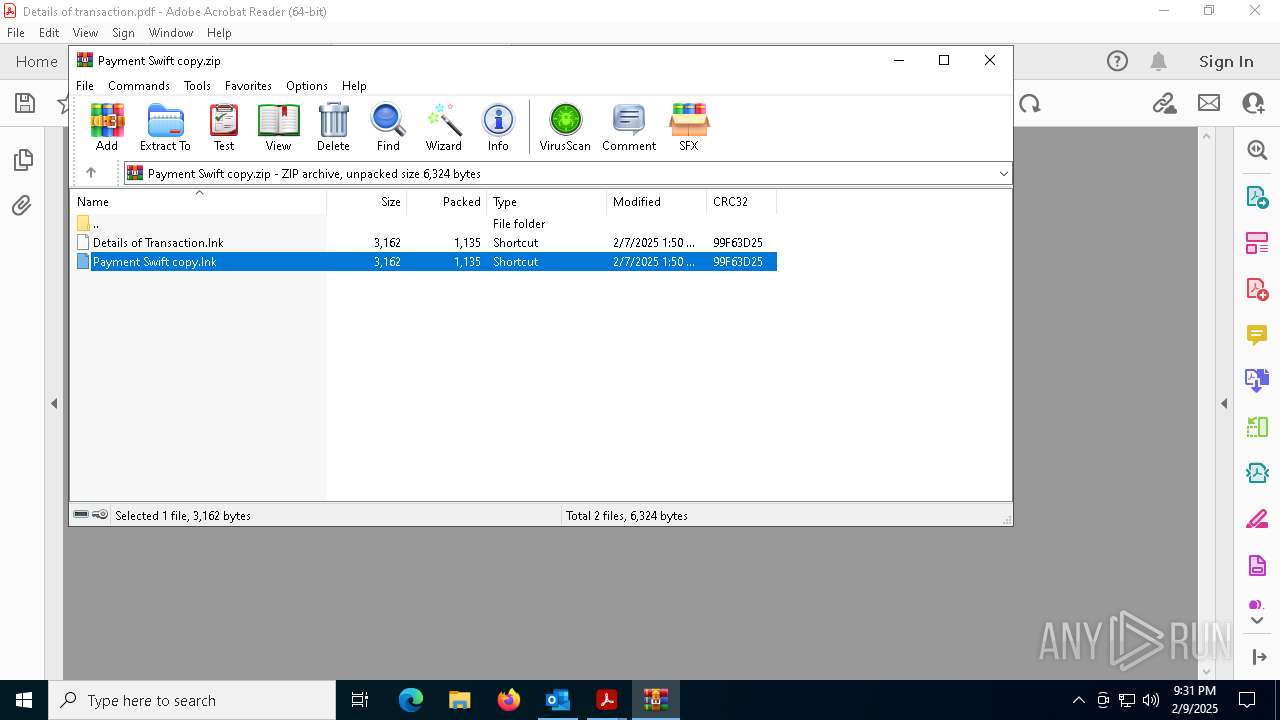1280x720 pixels.
Task: Sort files by Type column
Action: [x=546, y=202]
